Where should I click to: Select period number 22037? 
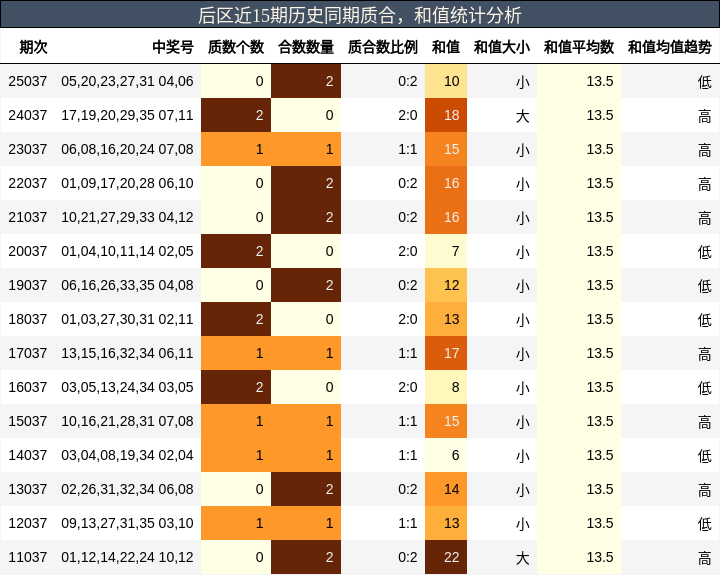[28, 183]
